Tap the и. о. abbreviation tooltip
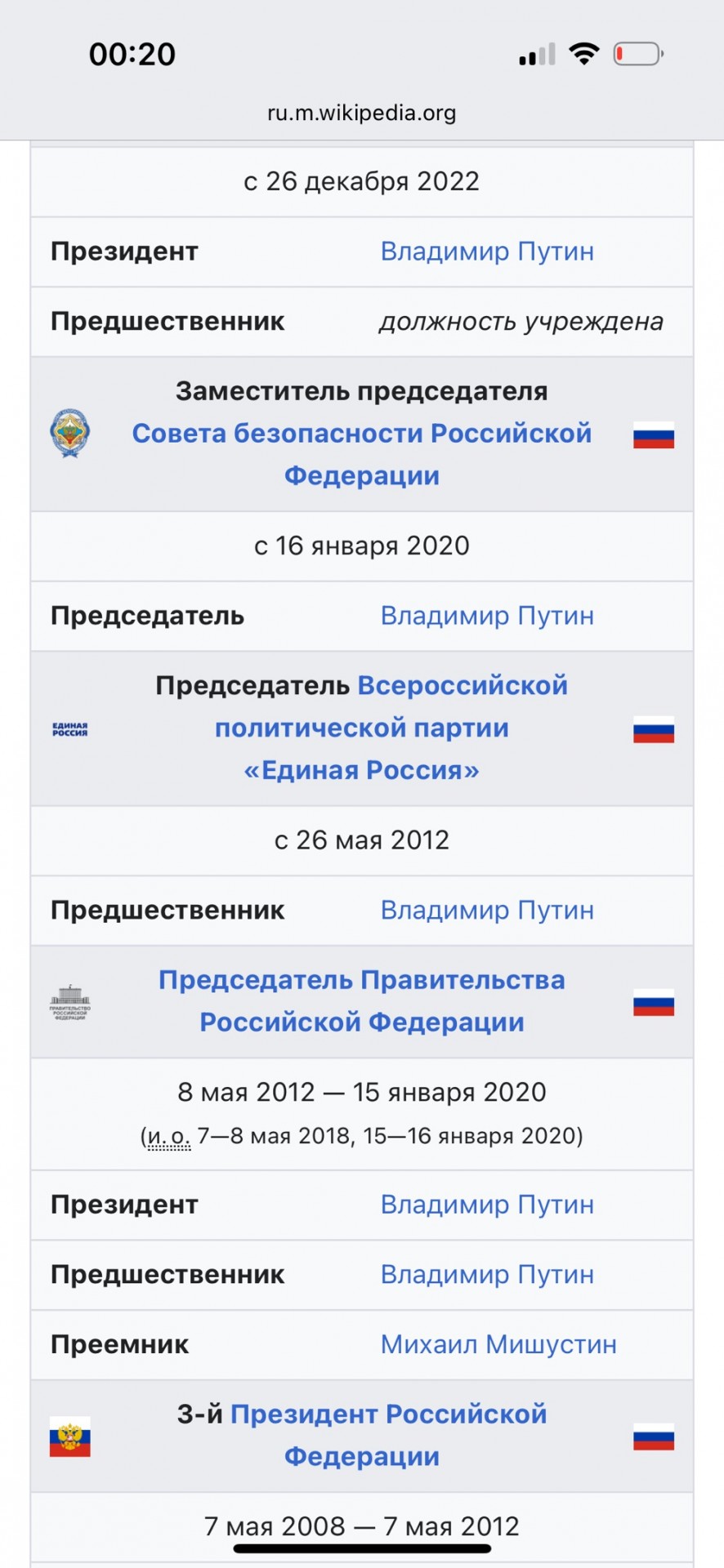724x1568 pixels. (x=168, y=1137)
